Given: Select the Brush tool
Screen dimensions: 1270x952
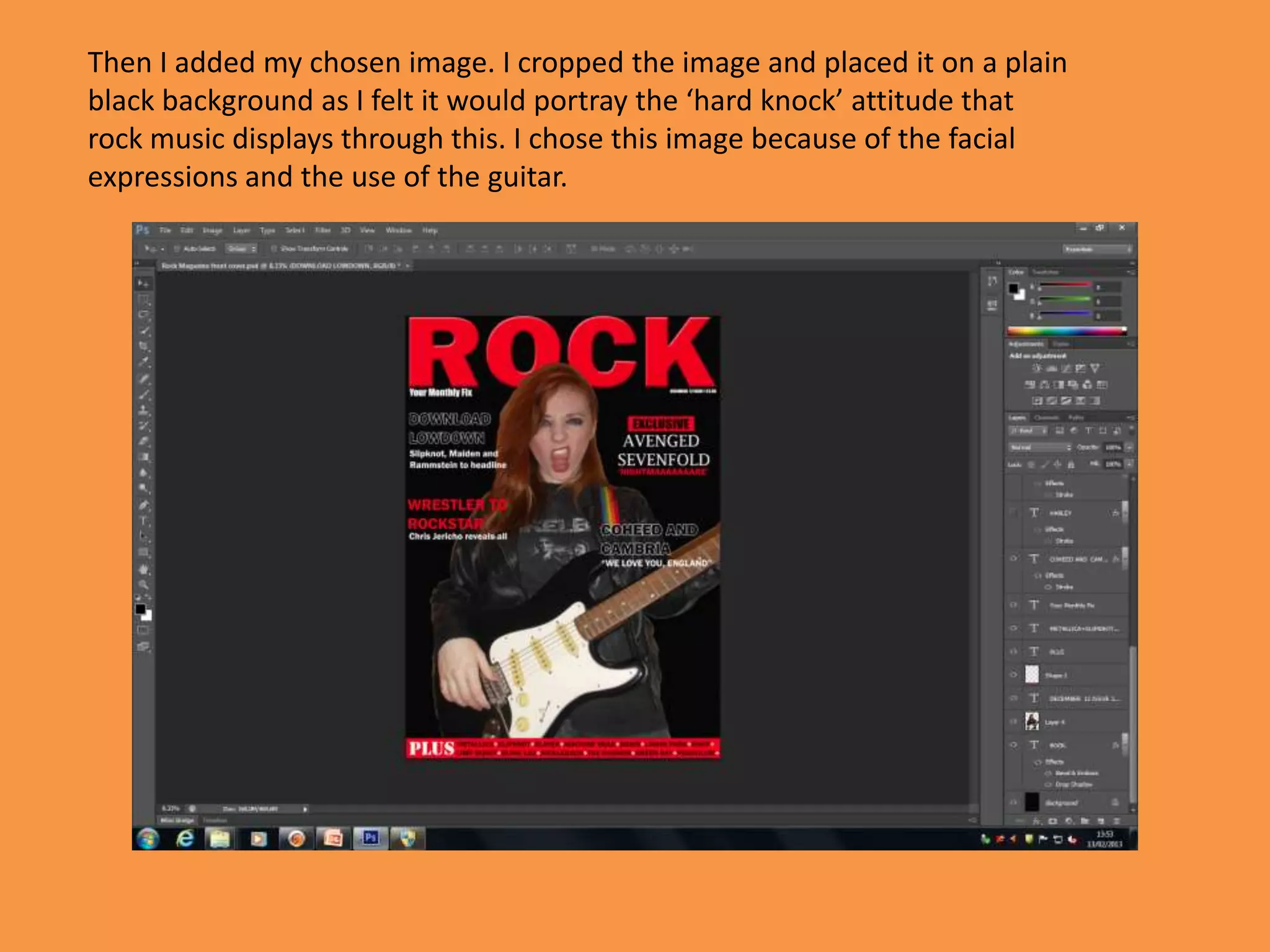Looking at the screenshot, I should (x=143, y=394).
